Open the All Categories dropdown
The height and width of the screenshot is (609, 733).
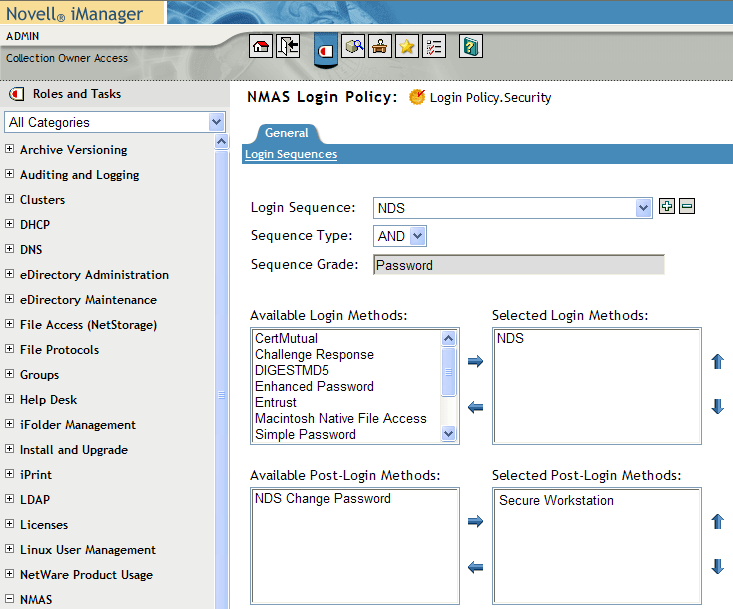[115, 122]
